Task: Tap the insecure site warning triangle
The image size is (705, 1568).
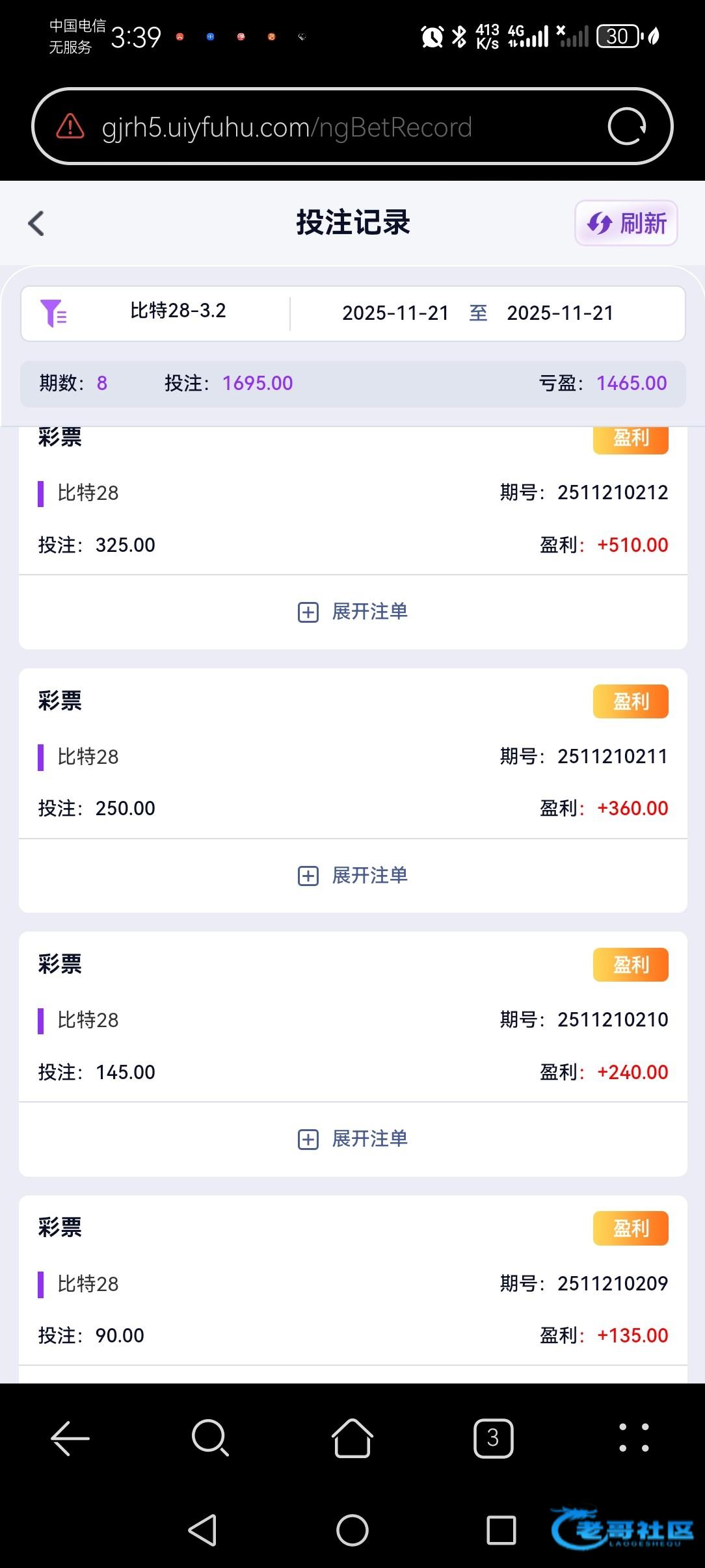Action: click(70, 126)
